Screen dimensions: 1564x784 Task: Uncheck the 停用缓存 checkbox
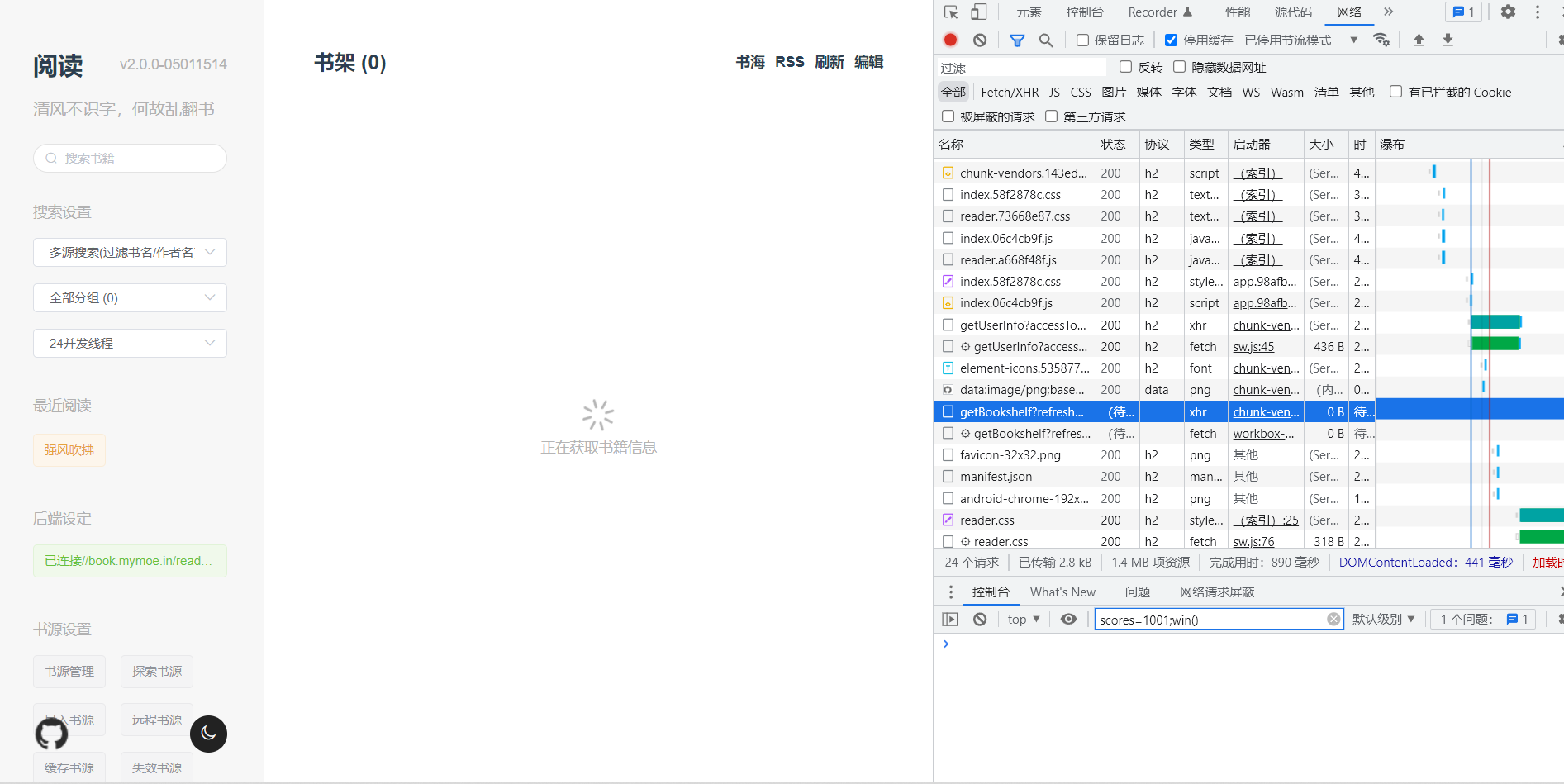tap(1171, 39)
